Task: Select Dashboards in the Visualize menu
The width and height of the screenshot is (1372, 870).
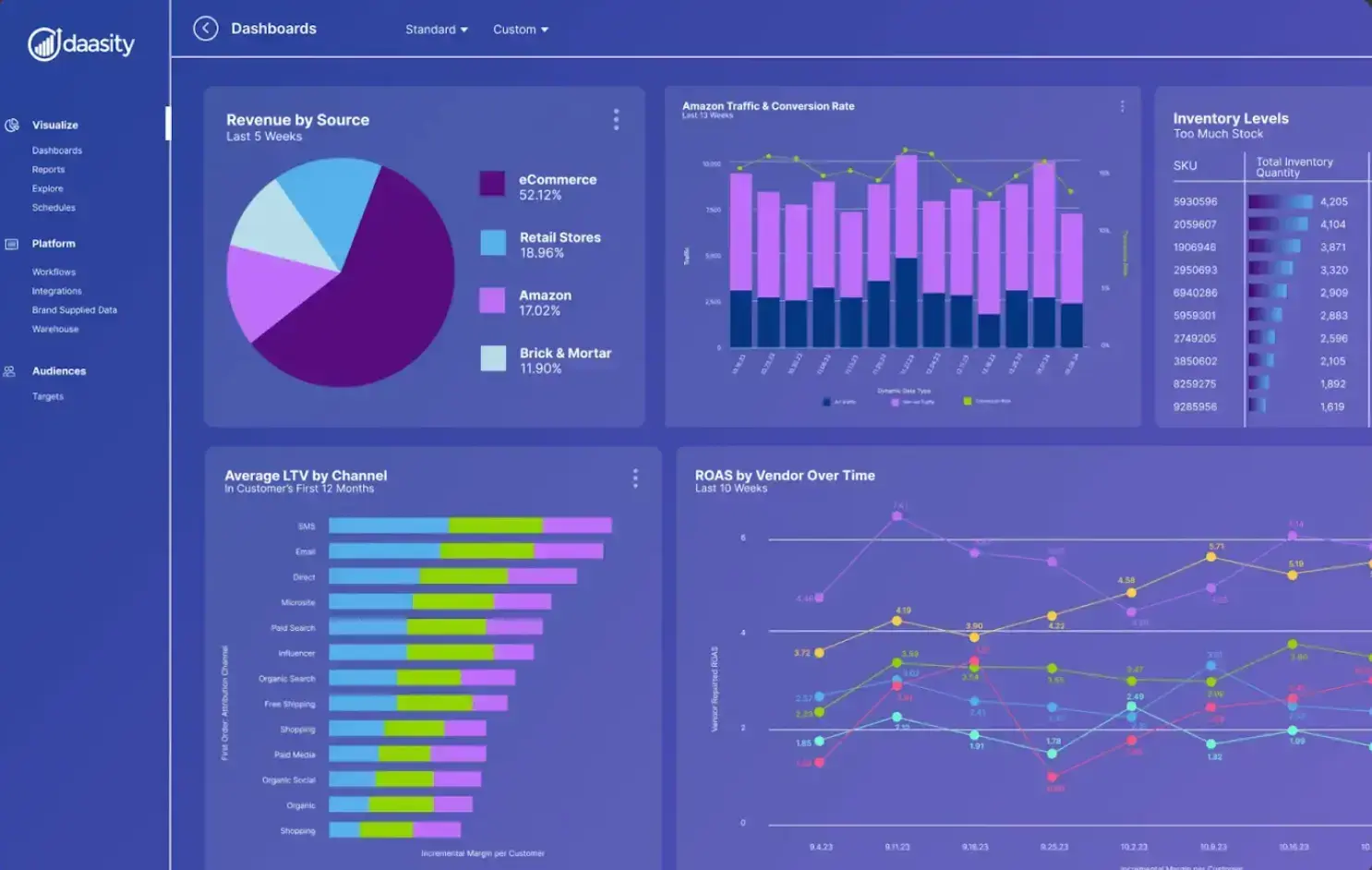Action: pos(56,150)
